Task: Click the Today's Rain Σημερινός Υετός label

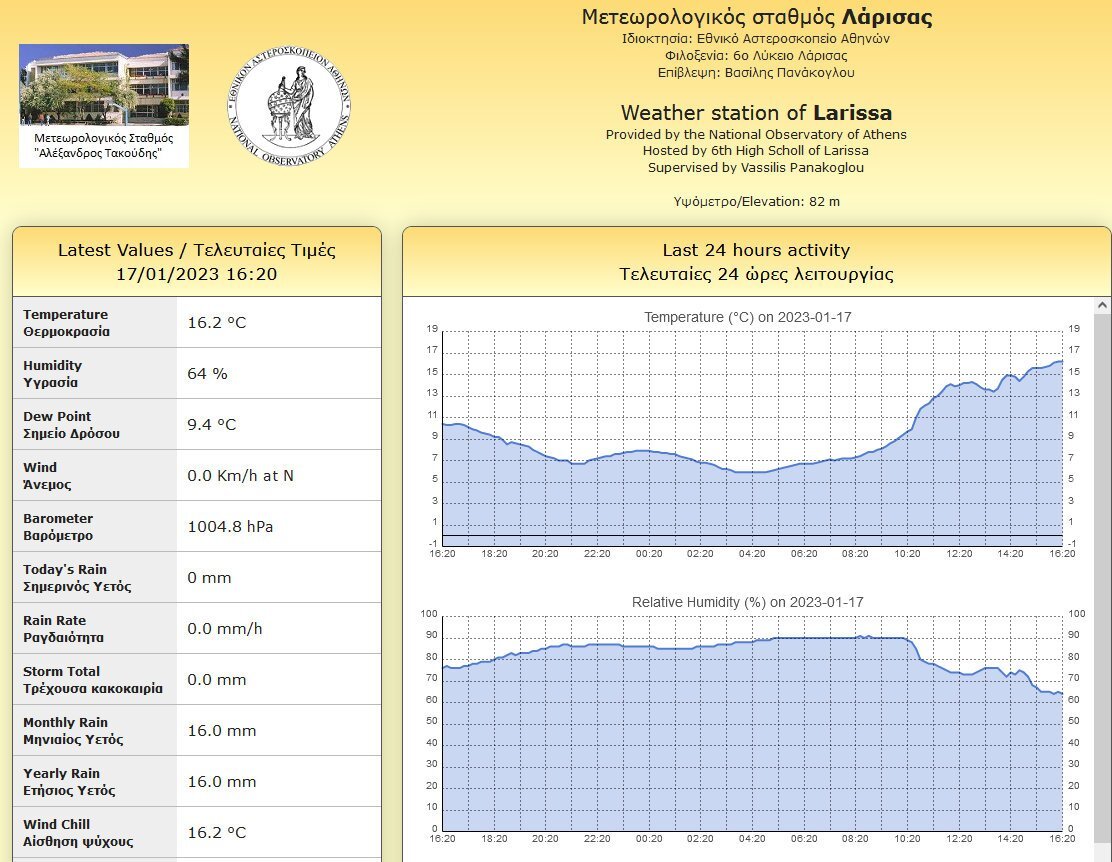Action: click(x=77, y=578)
